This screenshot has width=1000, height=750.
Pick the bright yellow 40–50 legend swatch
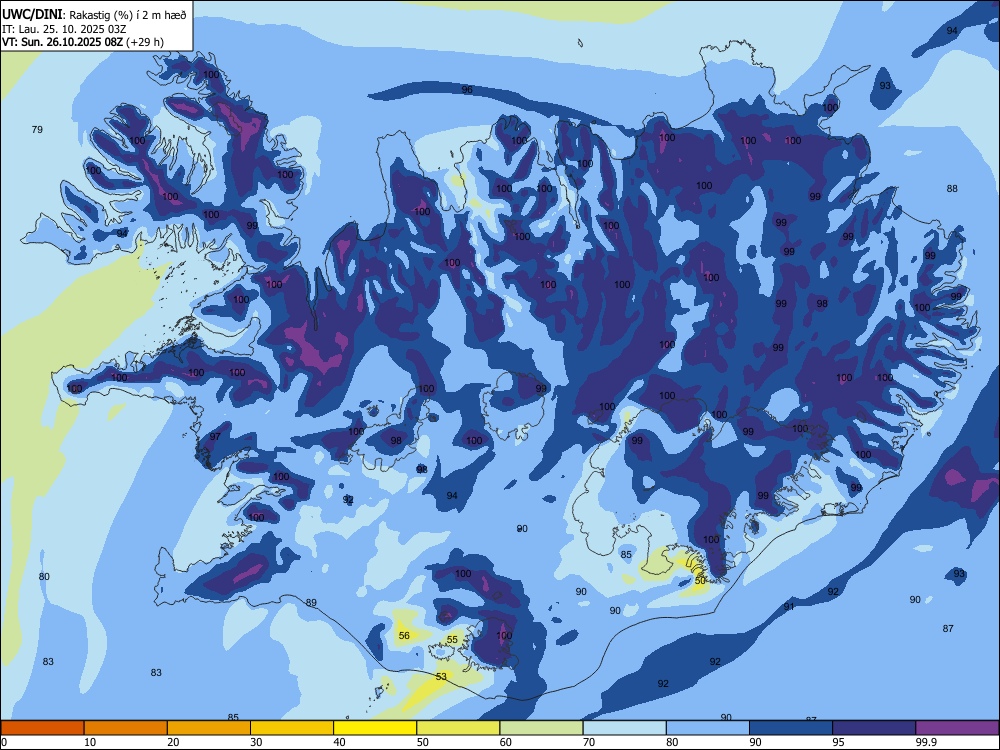(x=375, y=728)
